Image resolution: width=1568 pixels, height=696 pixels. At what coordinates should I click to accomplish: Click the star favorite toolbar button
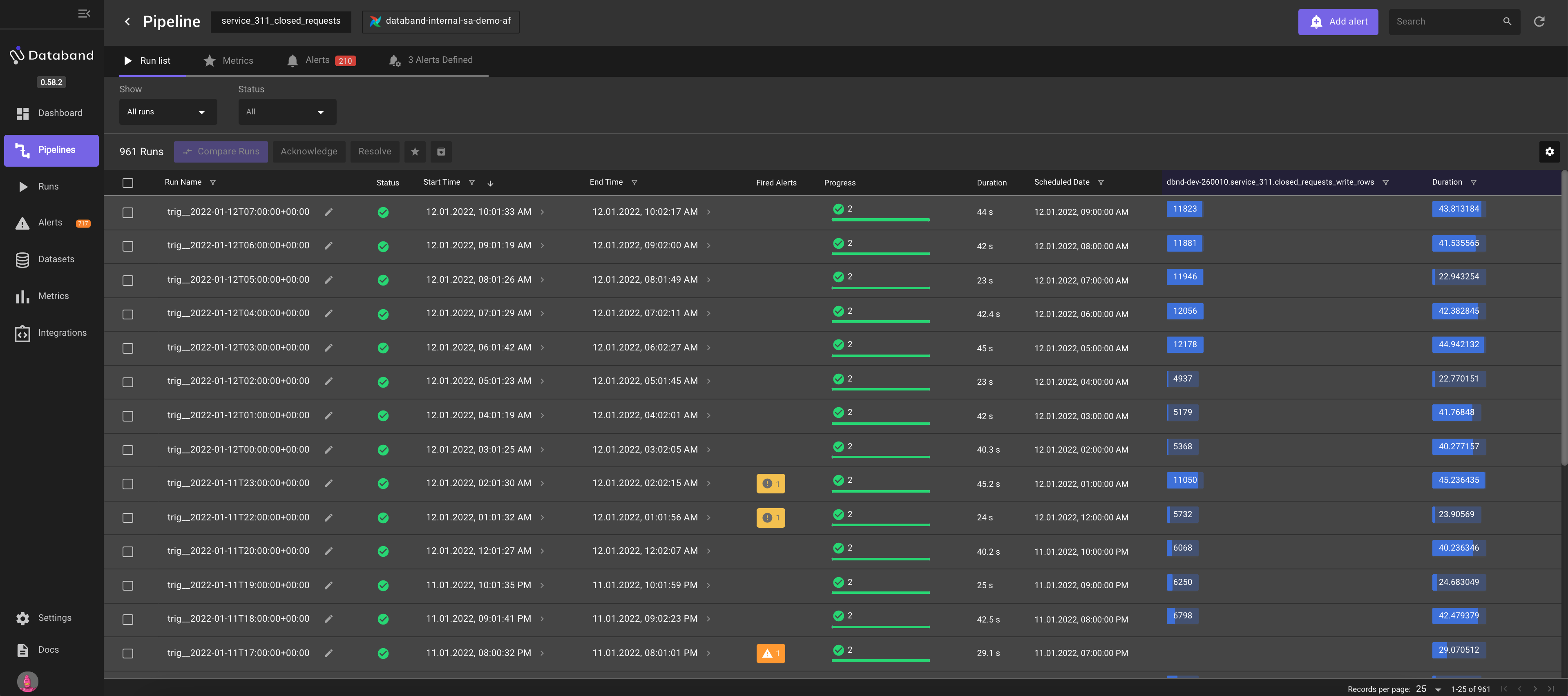pyautogui.click(x=415, y=152)
